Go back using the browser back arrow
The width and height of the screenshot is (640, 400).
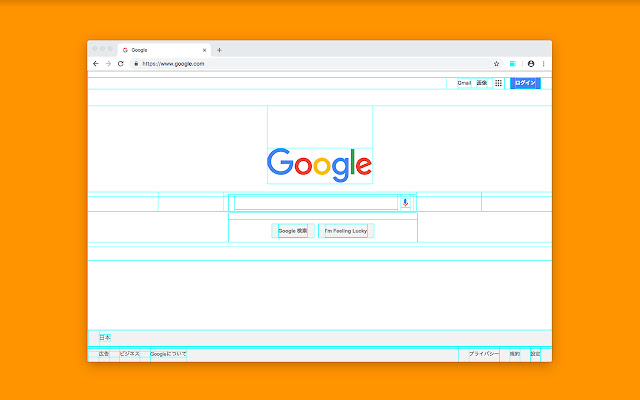pos(96,64)
